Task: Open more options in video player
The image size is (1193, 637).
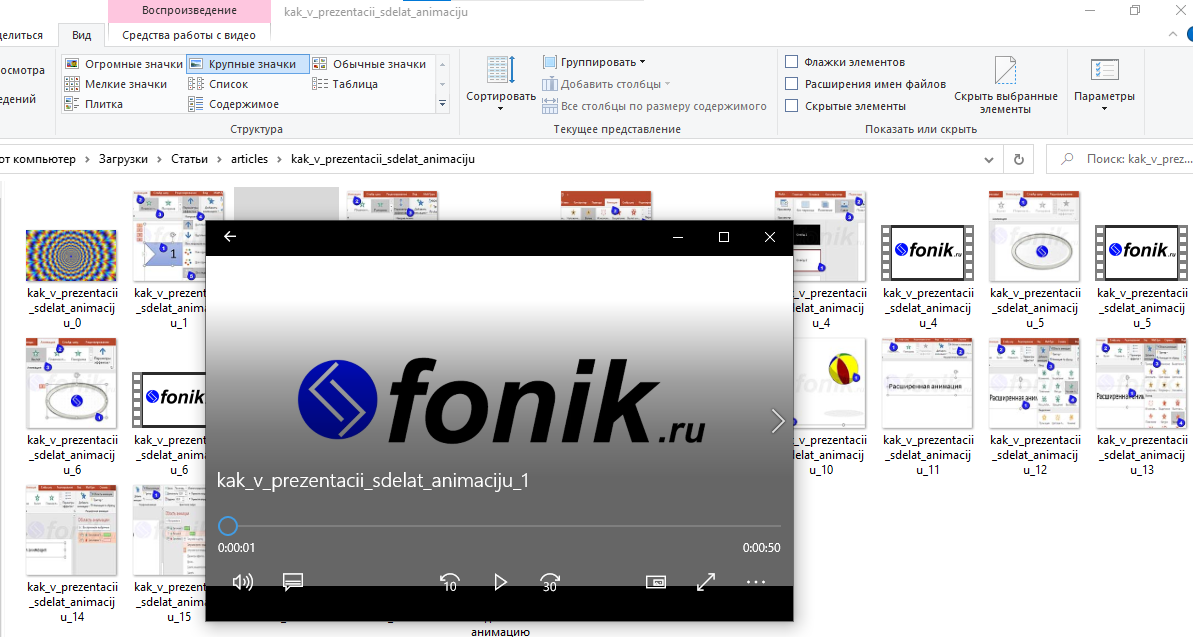Action: pos(756,582)
